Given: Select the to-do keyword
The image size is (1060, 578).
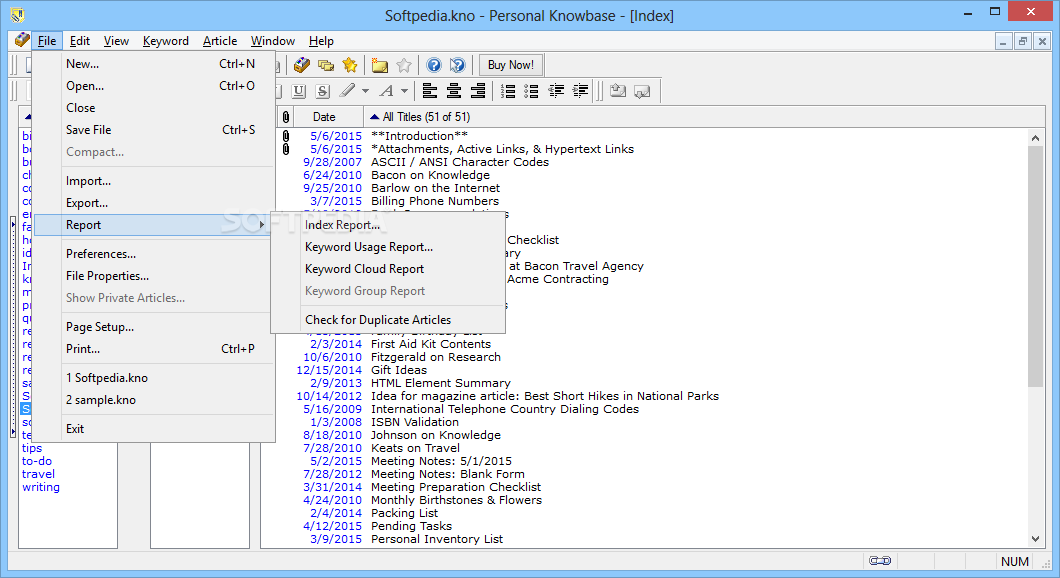Looking at the screenshot, I should (37, 461).
